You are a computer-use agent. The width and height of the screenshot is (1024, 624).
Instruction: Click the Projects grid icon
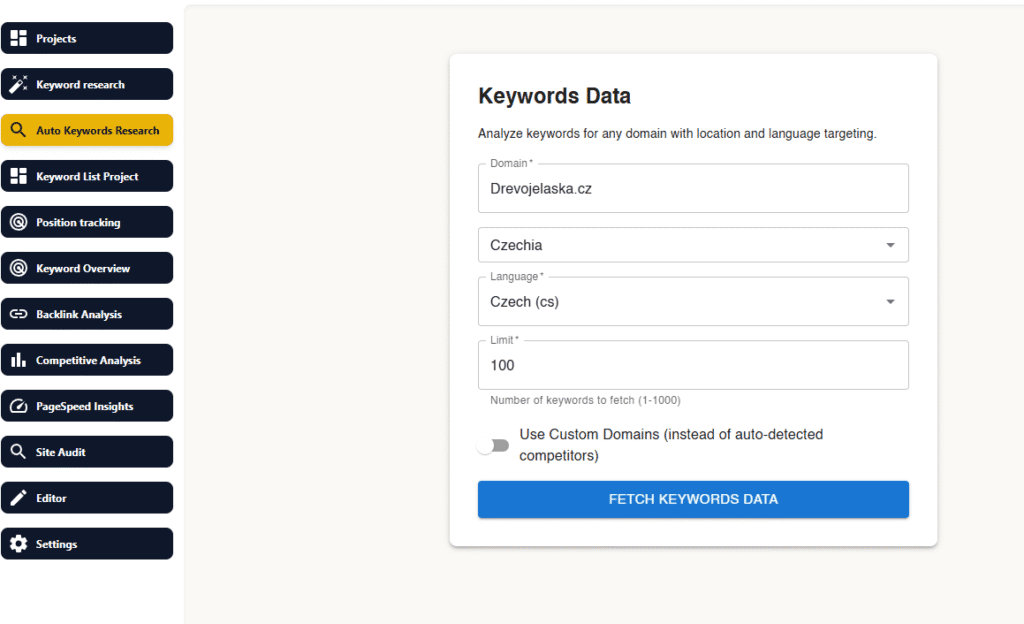pos(18,39)
